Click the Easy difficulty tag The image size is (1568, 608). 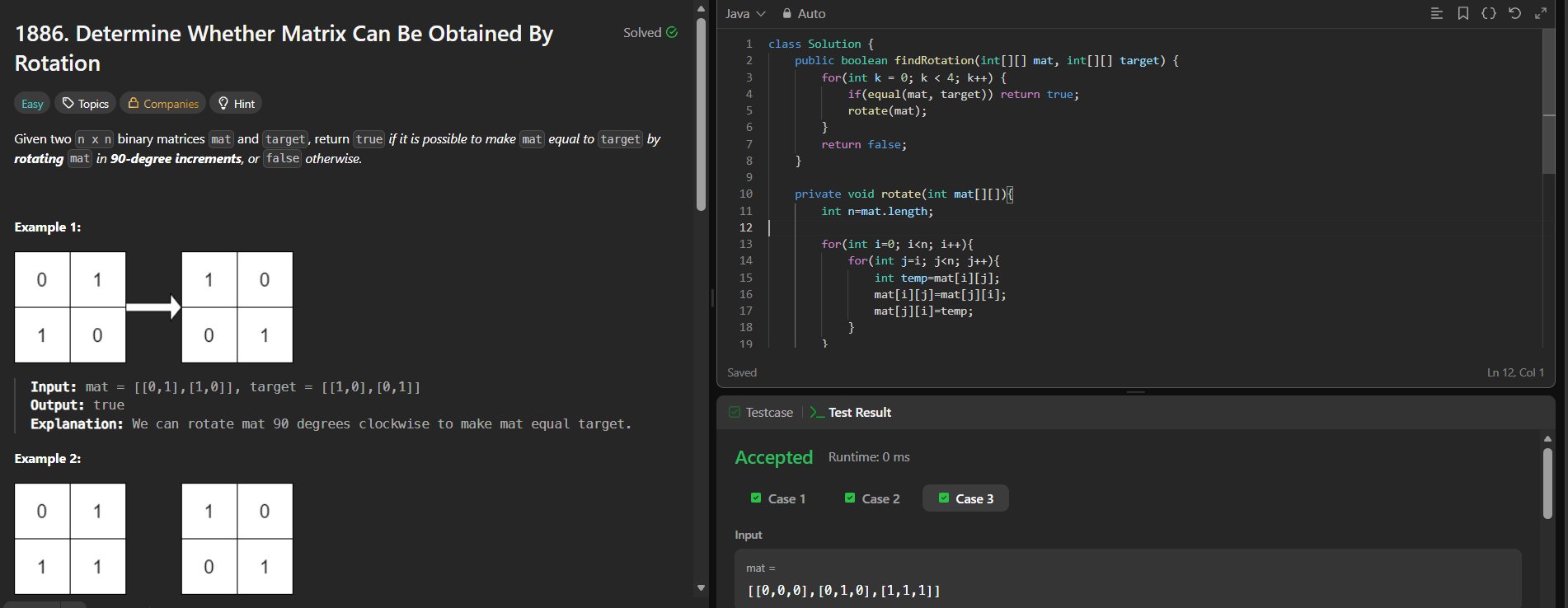[x=32, y=103]
